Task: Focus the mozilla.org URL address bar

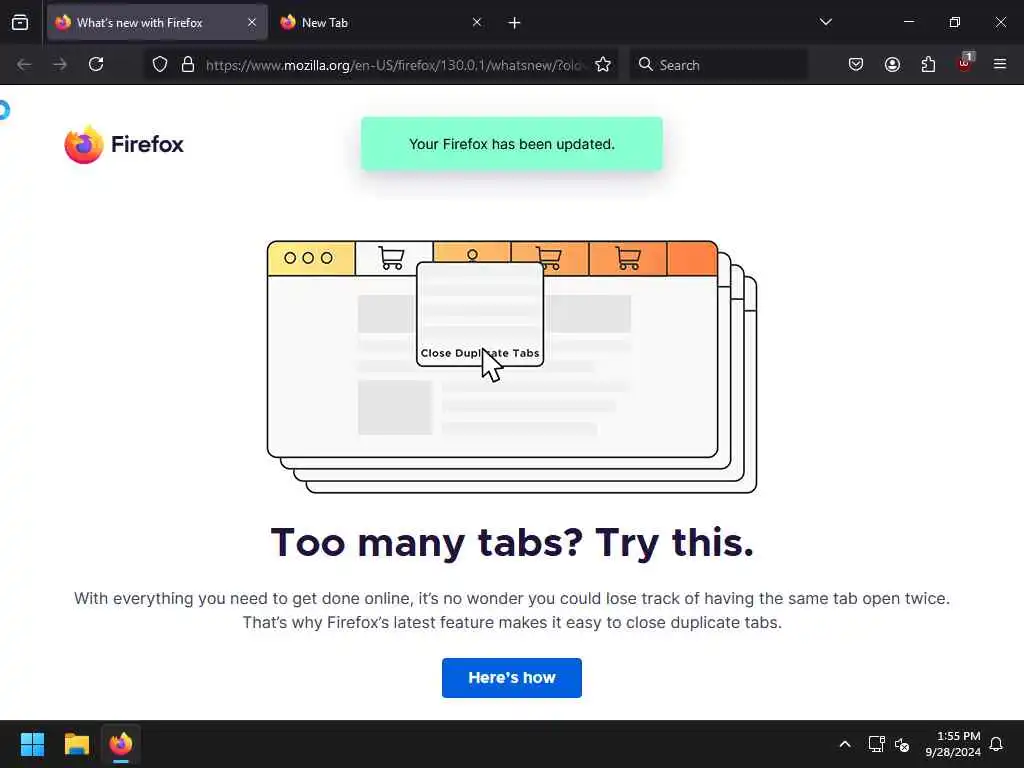Action: (393, 65)
